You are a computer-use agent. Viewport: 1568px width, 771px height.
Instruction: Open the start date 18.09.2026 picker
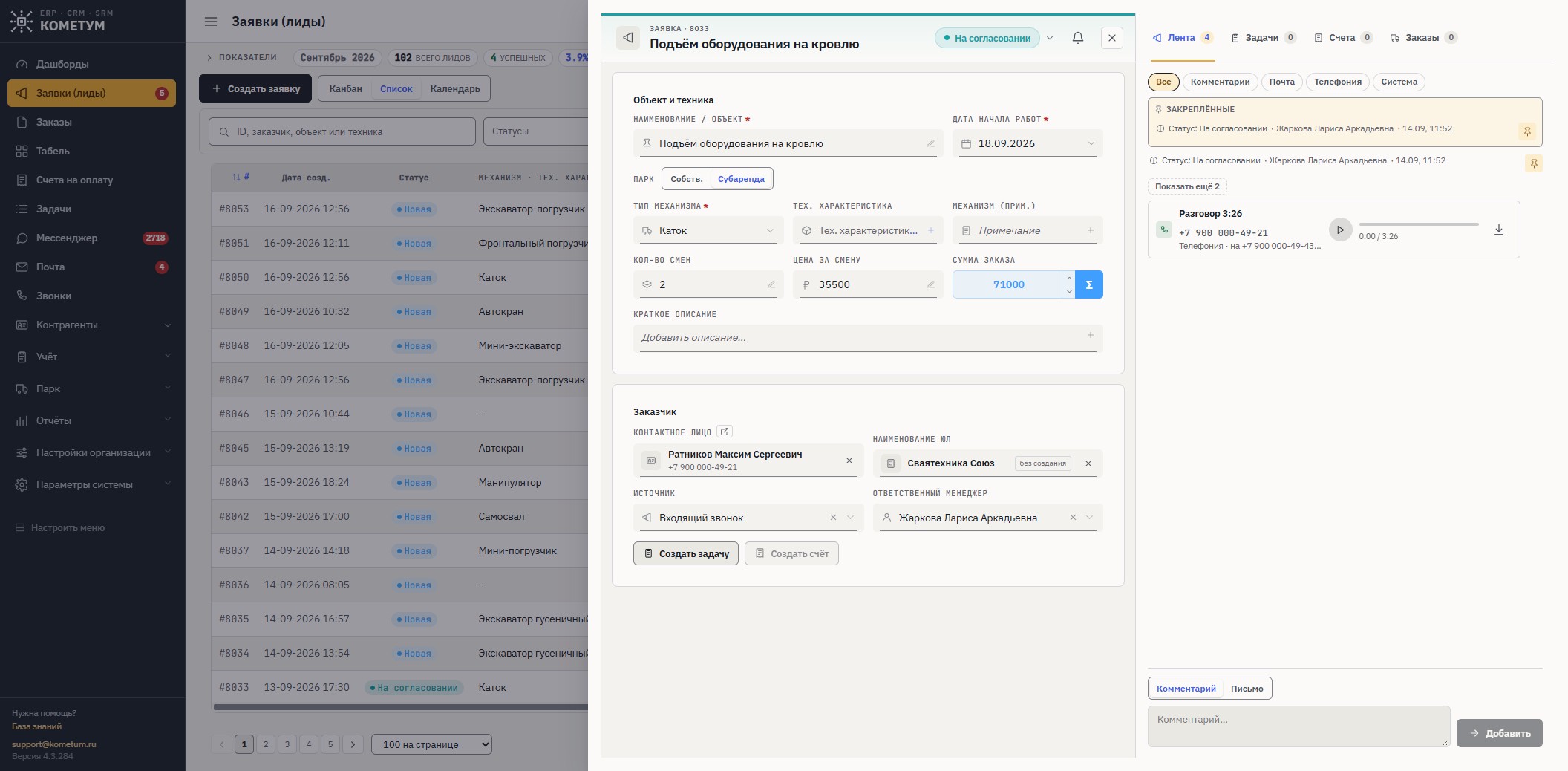coord(1028,143)
